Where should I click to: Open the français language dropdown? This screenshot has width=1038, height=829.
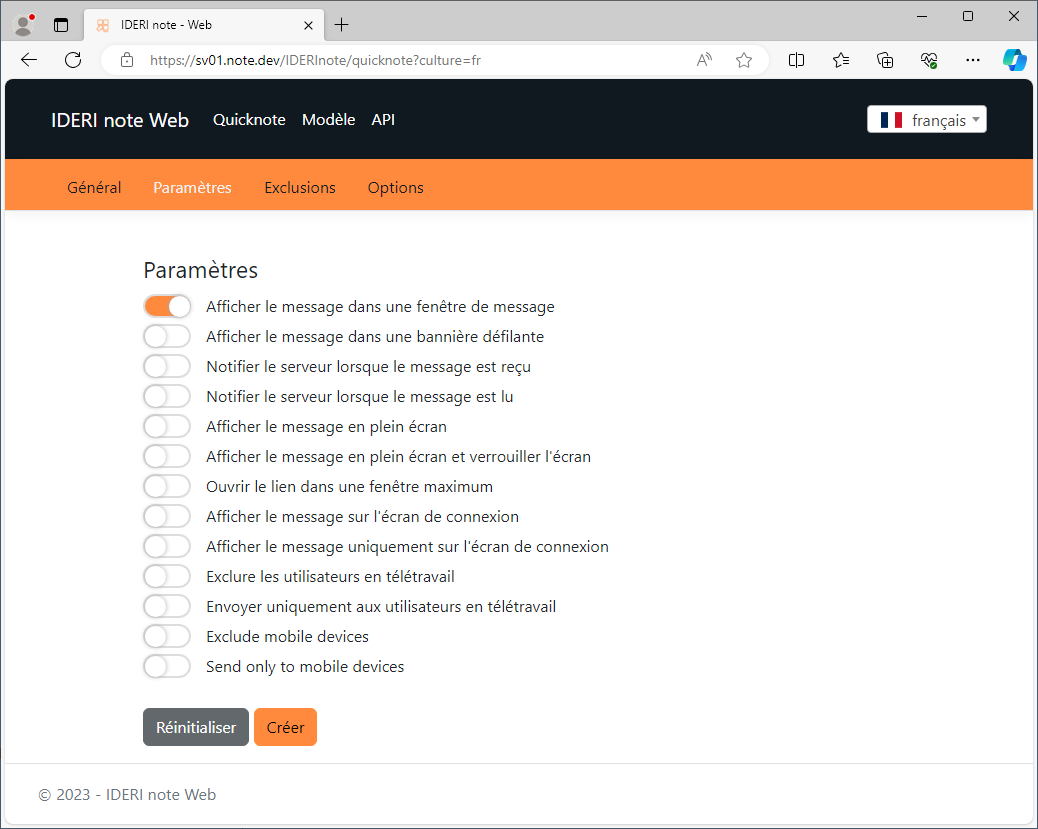(927, 120)
